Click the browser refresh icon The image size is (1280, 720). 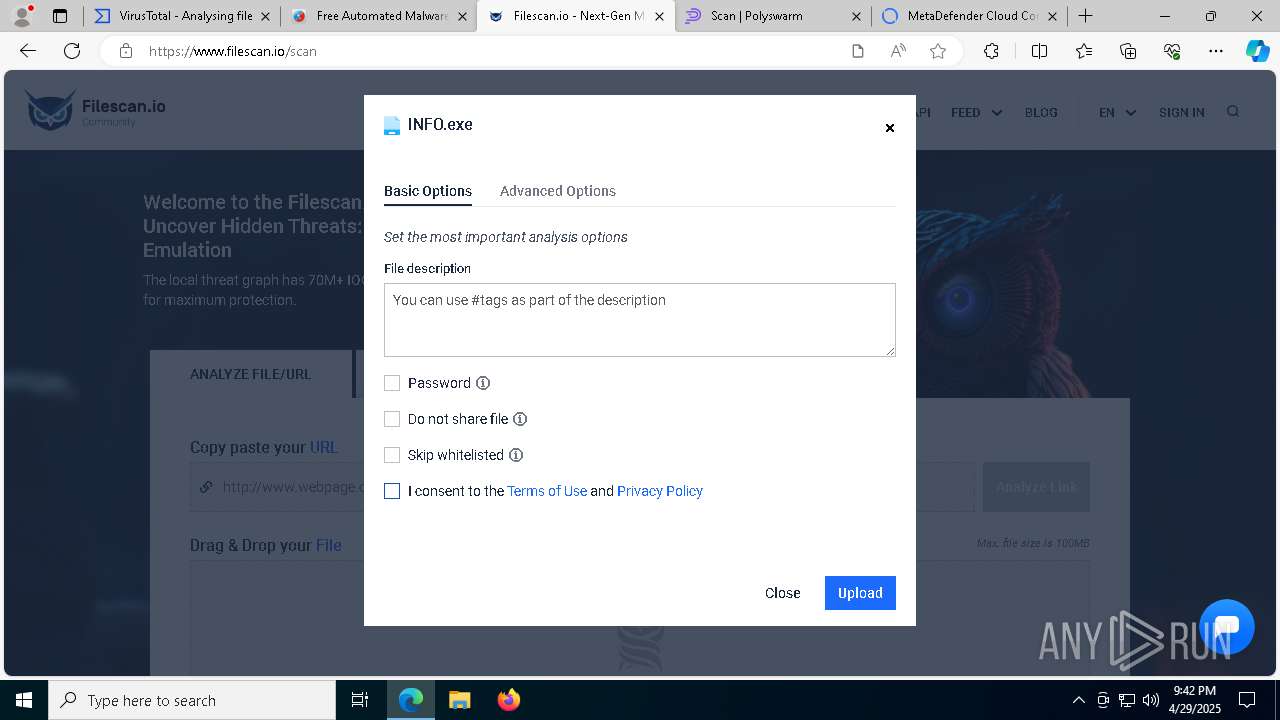tap(72, 51)
